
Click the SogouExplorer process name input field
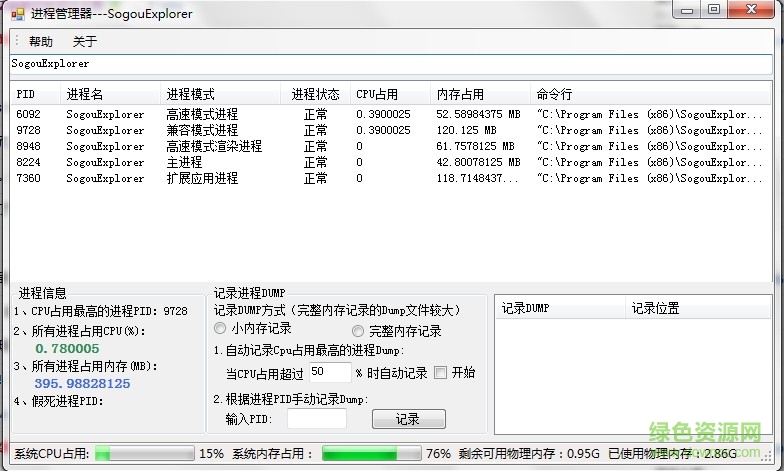391,64
